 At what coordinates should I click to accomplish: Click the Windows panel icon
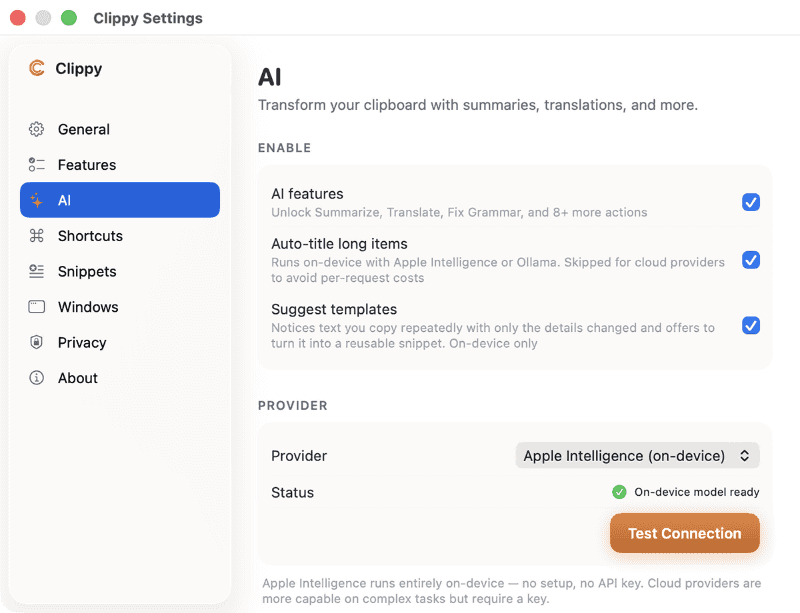pyautogui.click(x=36, y=307)
